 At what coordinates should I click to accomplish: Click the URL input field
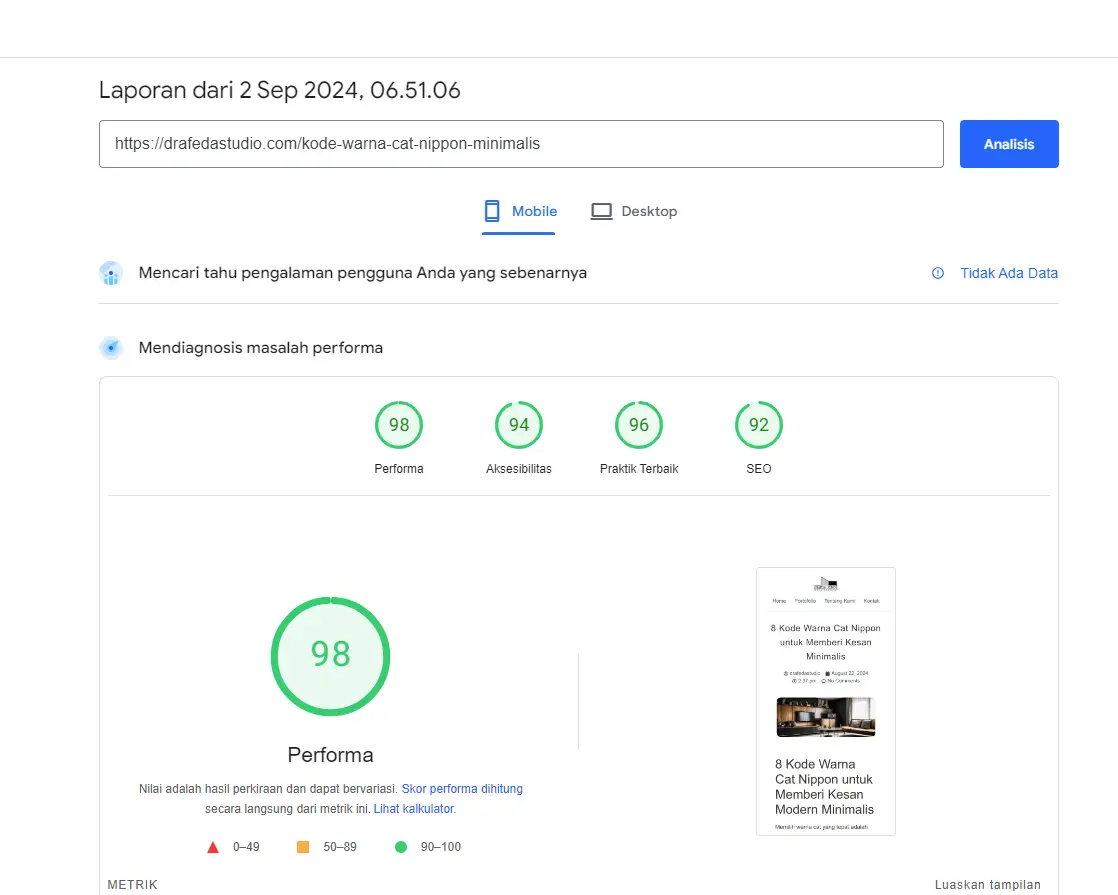pos(520,144)
